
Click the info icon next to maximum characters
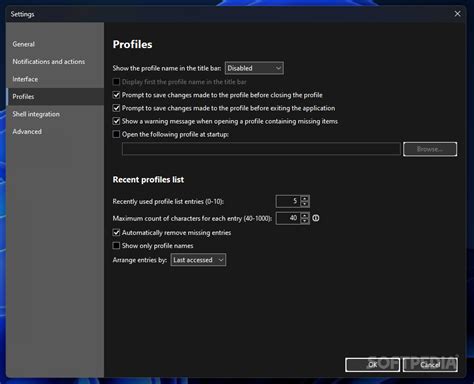click(x=316, y=218)
